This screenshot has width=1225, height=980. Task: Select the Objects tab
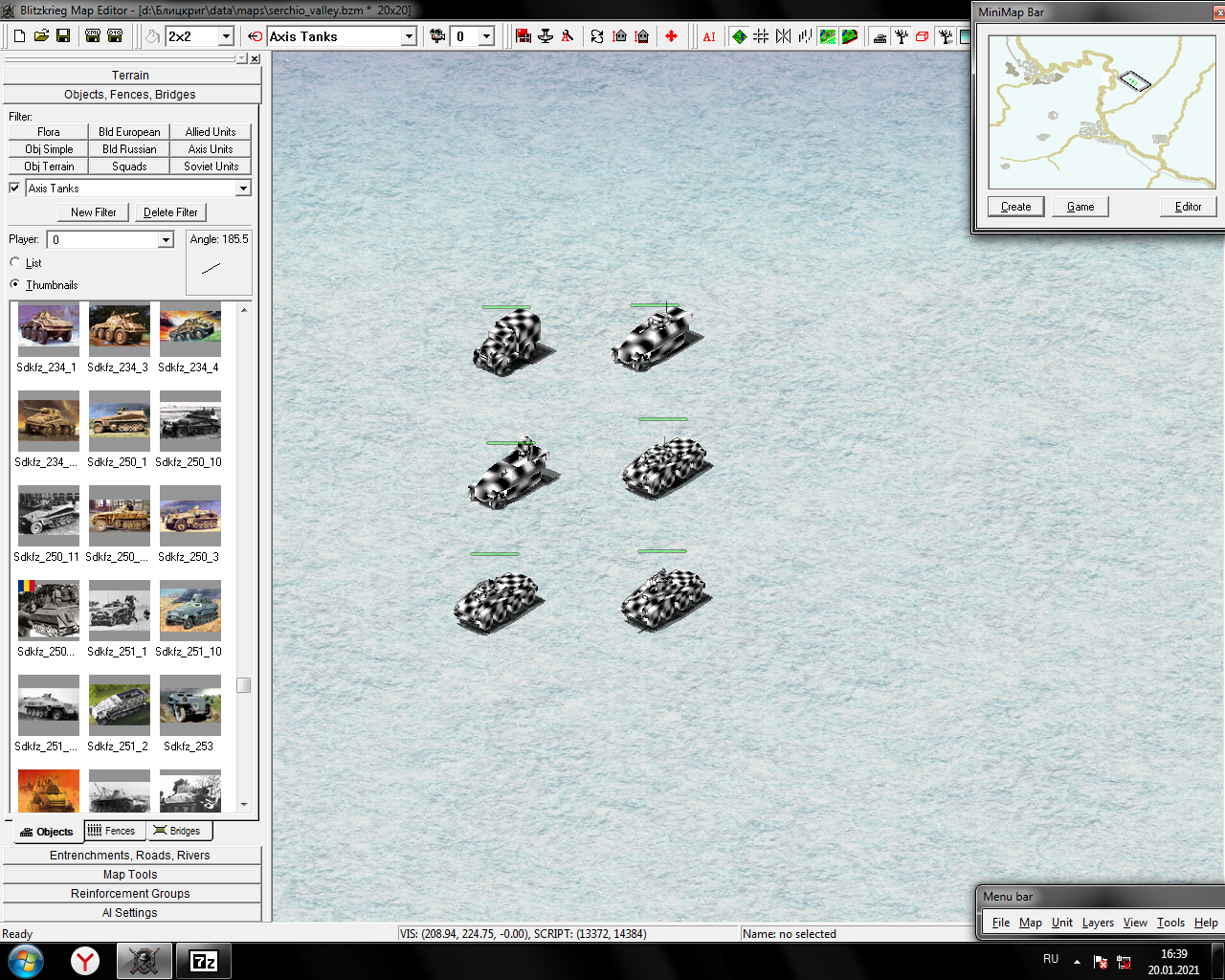pyautogui.click(x=47, y=832)
